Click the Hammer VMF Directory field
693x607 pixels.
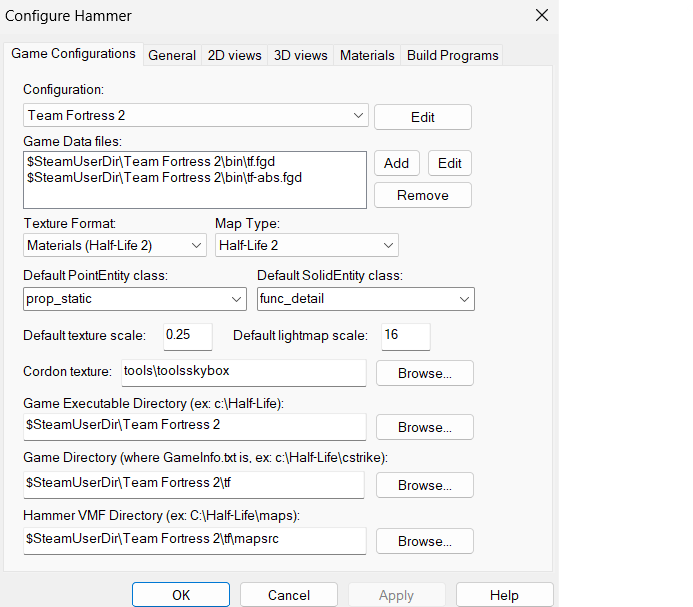(x=195, y=541)
